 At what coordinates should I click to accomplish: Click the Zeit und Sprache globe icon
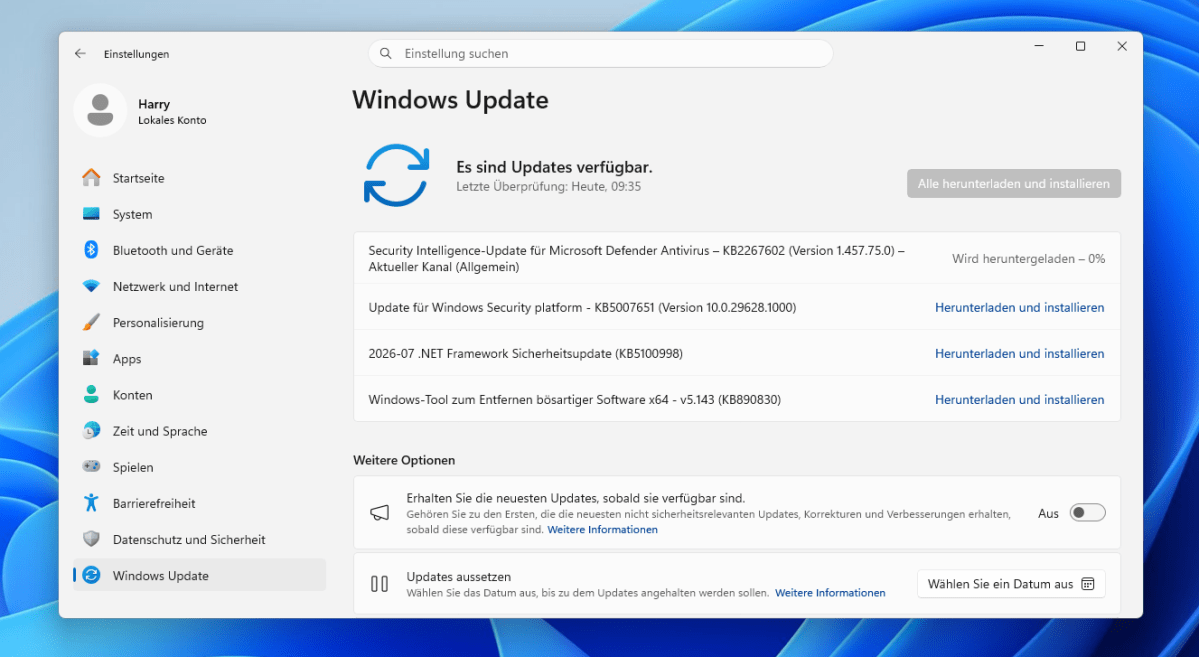click(91, 431)
